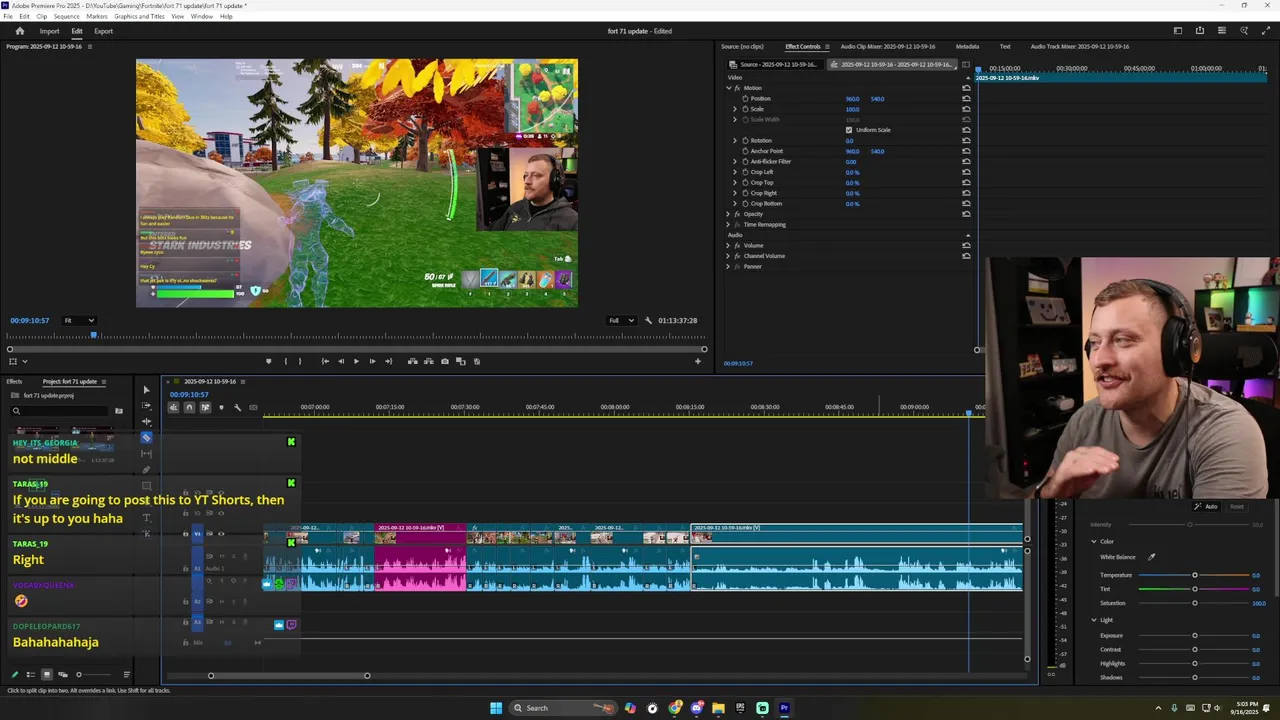Select the Slip tool
The image size is (1280, 720).
point(146,454)
